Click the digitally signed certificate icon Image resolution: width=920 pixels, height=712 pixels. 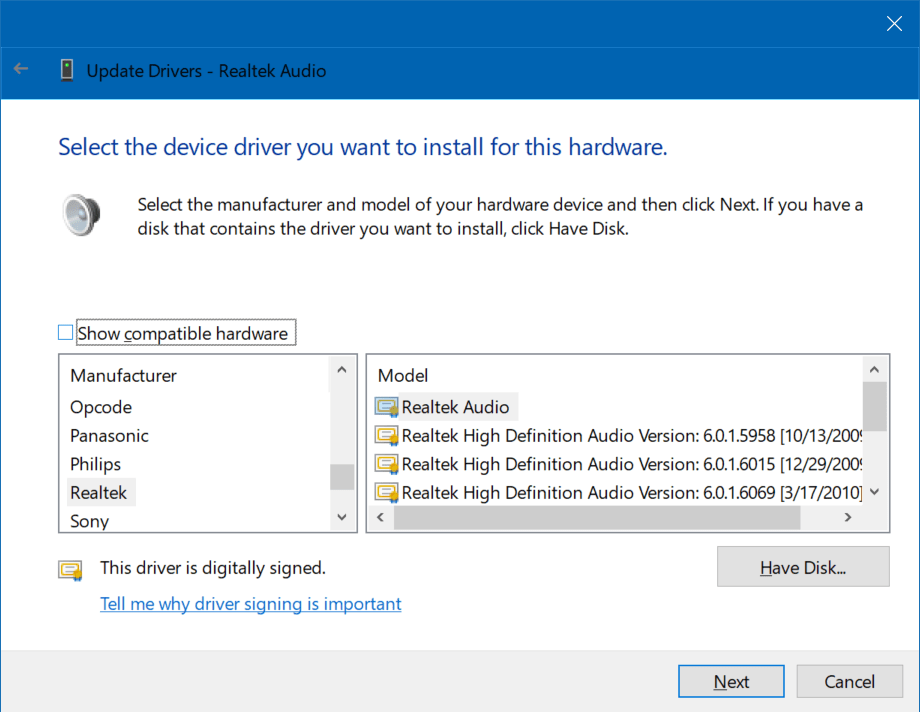(x=70, y=570)
